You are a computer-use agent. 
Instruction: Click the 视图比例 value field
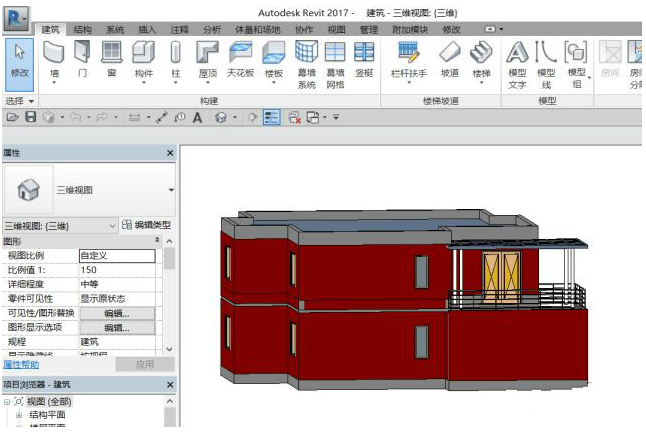pos(117,256)
